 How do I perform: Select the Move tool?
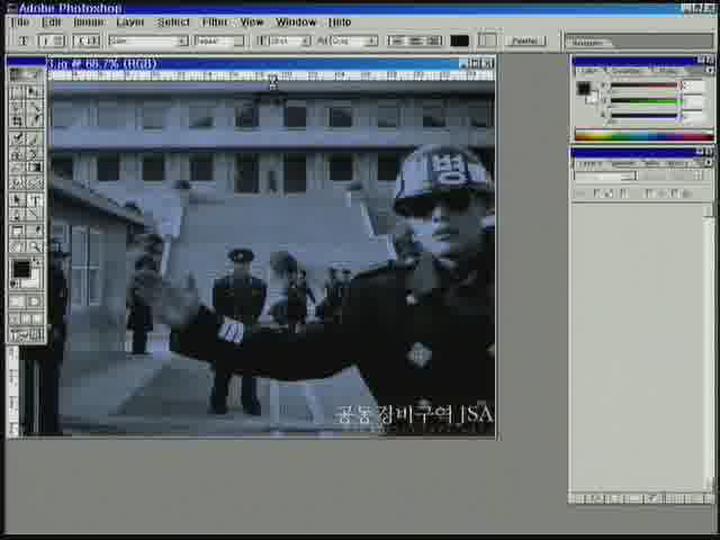[x=34, y=92]
